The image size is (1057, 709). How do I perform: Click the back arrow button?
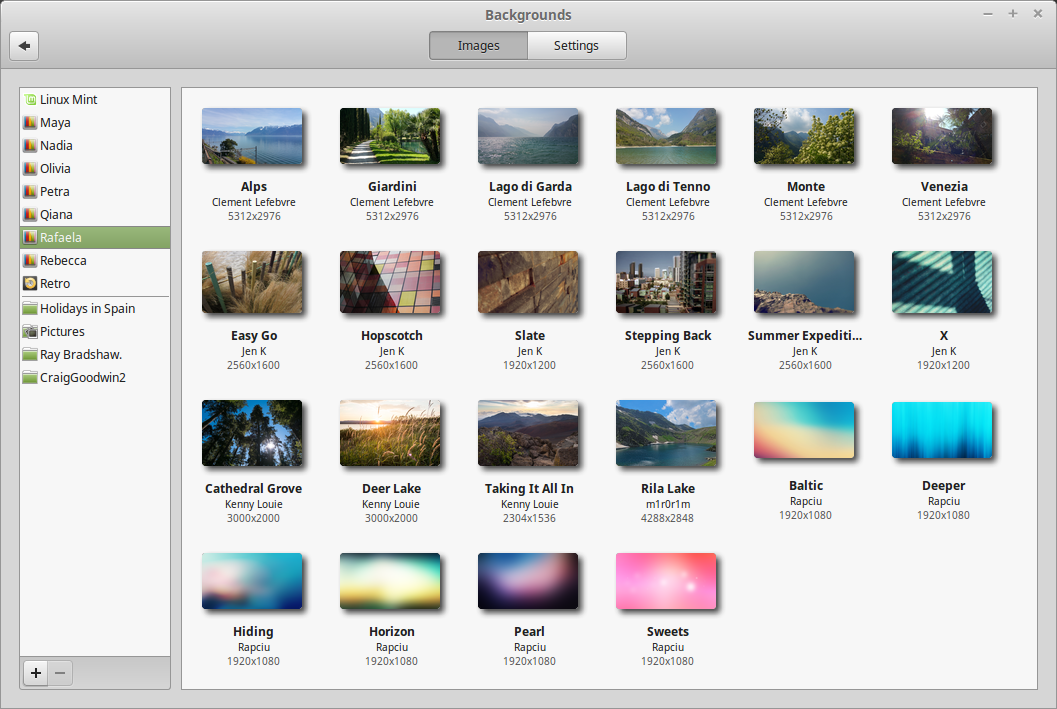[24, 46]
